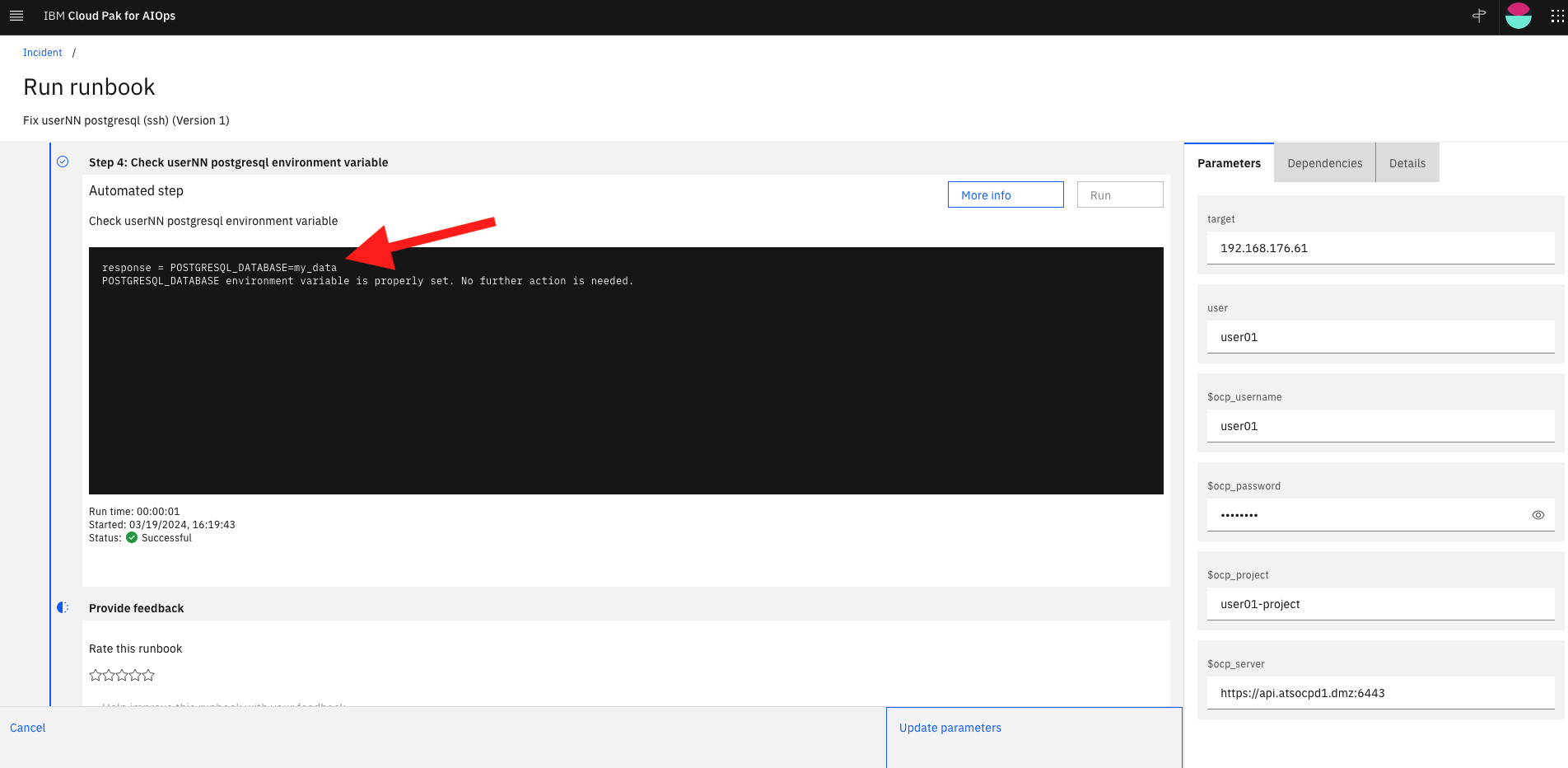1568x768 pixels.
Task: Go to Incident breadcrumb link
Action: pos(42,53)
